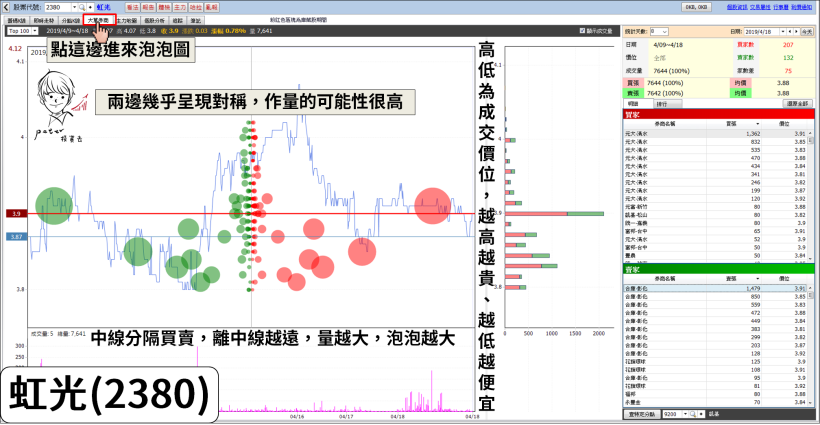Open the date picker dropdown arrow
820x425 pixels.
pos(783,31)
